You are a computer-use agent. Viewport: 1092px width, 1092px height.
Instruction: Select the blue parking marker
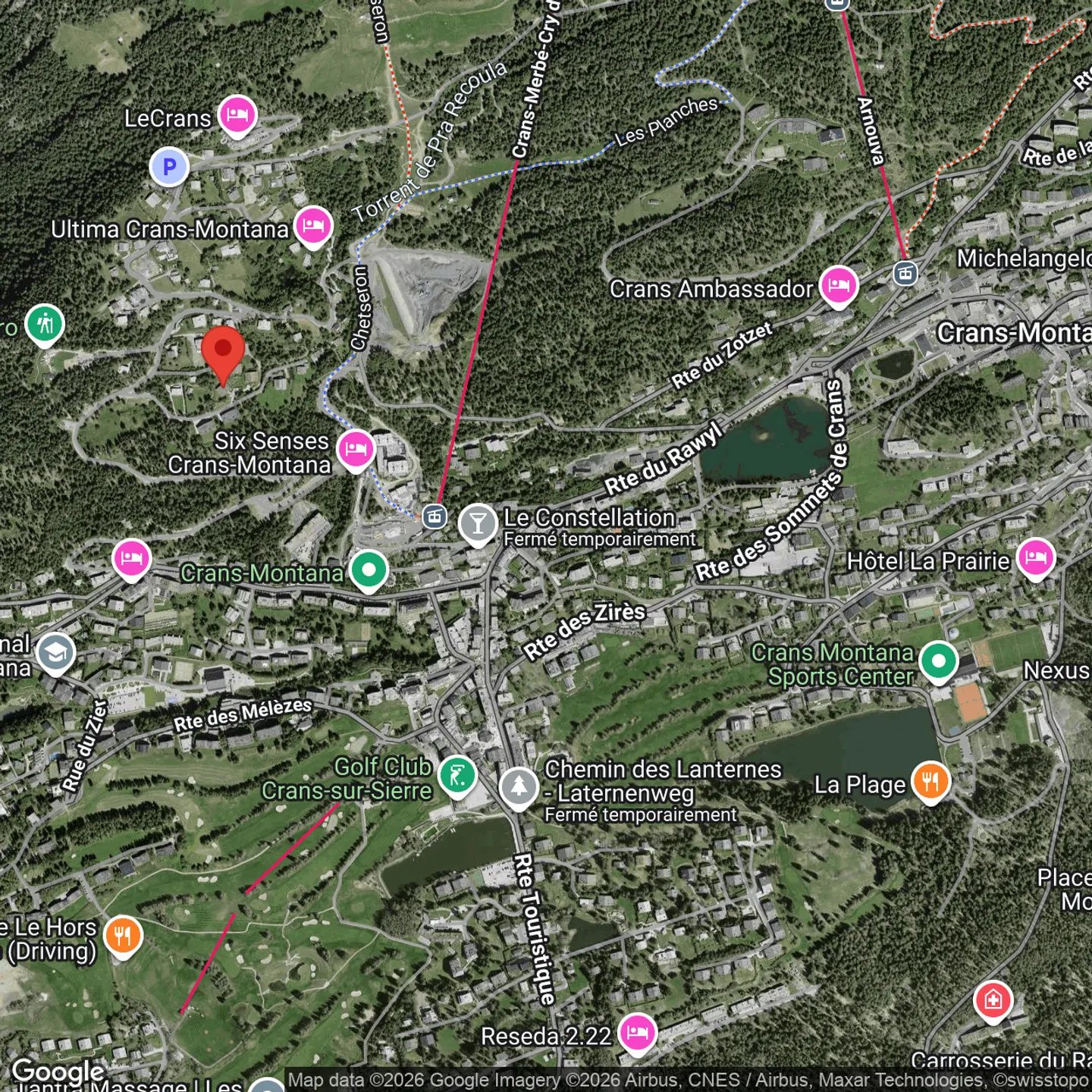coord(169,167)
